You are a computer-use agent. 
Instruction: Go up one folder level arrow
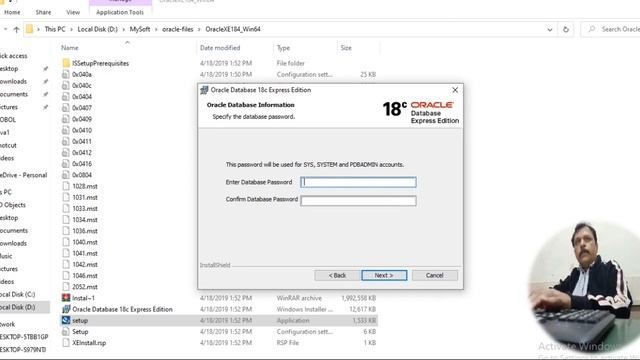tap(16, 29)
